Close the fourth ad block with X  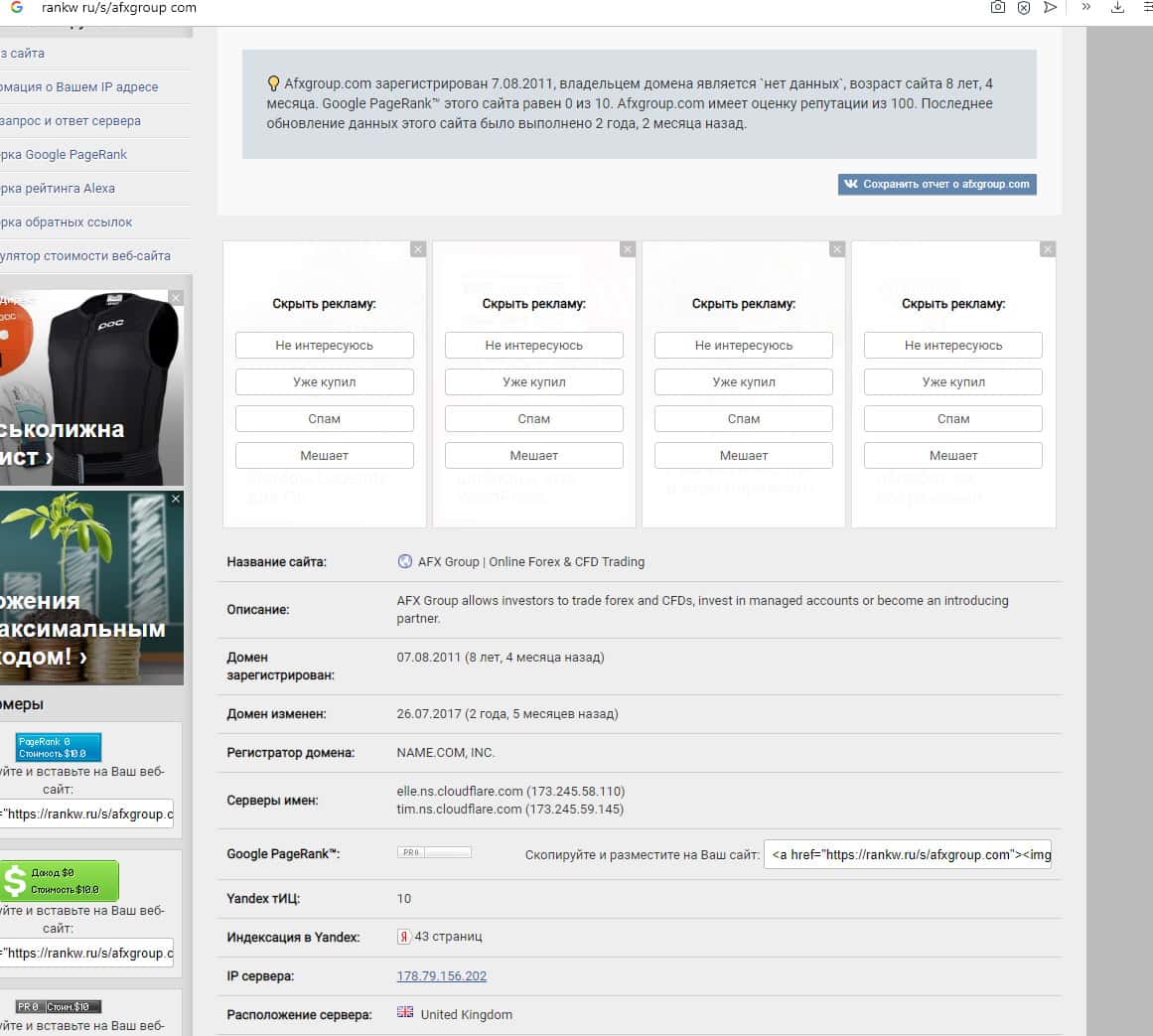click(x=1047, y=249)
